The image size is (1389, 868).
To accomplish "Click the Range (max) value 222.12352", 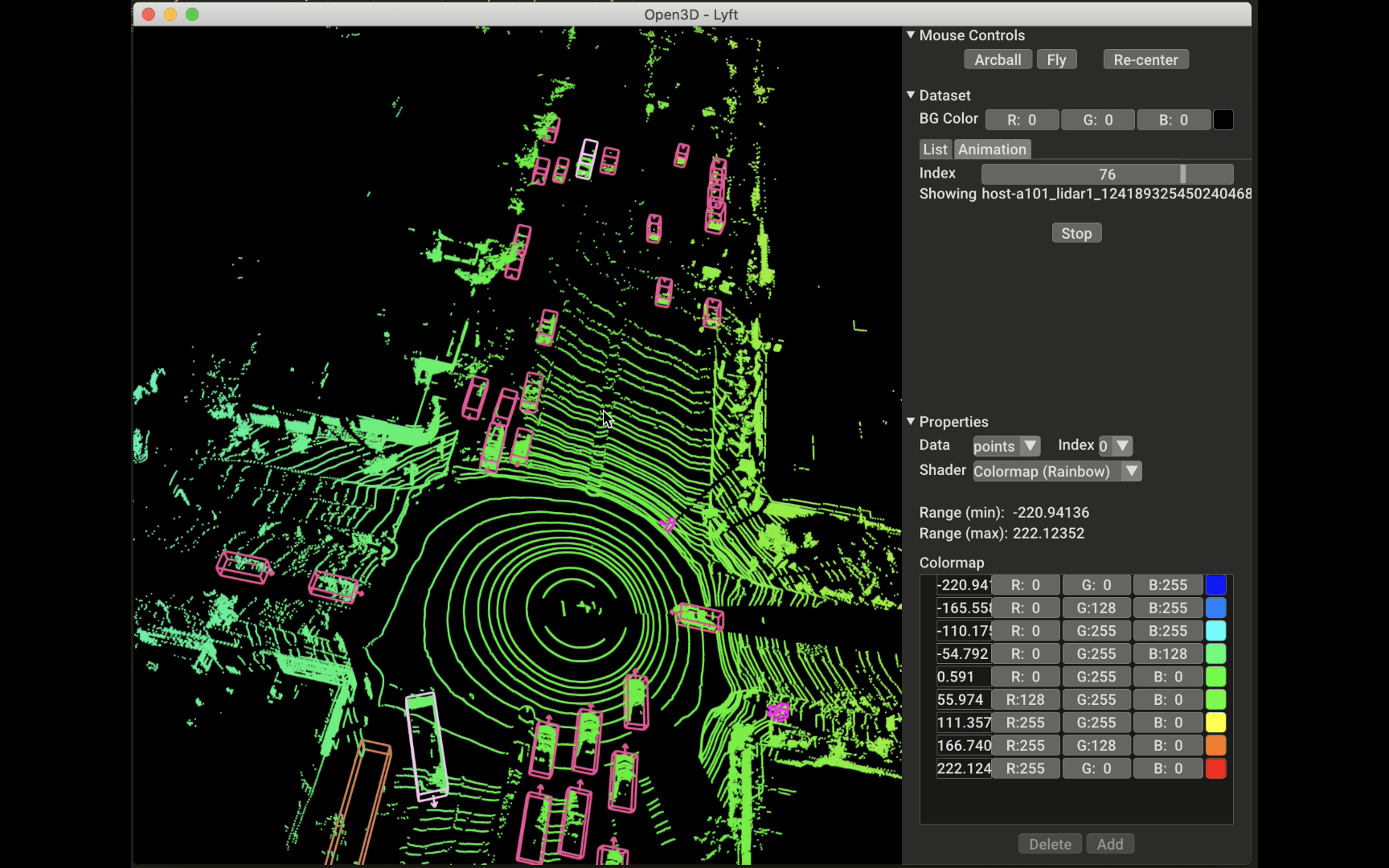I will pos(1048,534).
